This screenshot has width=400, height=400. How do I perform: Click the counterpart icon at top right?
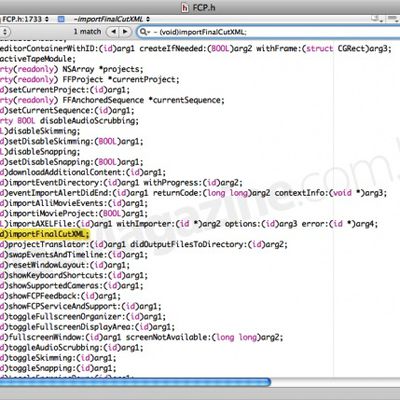coord(376,19)
